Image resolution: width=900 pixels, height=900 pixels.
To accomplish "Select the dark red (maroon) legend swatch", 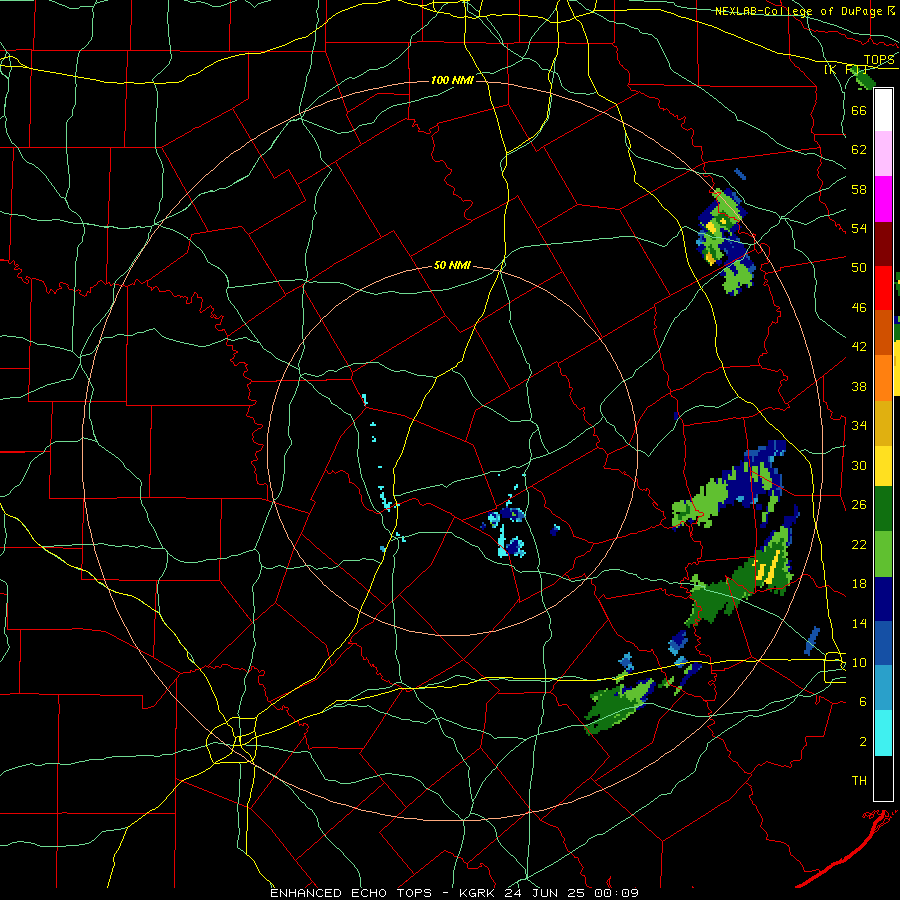I will (883, 243).
